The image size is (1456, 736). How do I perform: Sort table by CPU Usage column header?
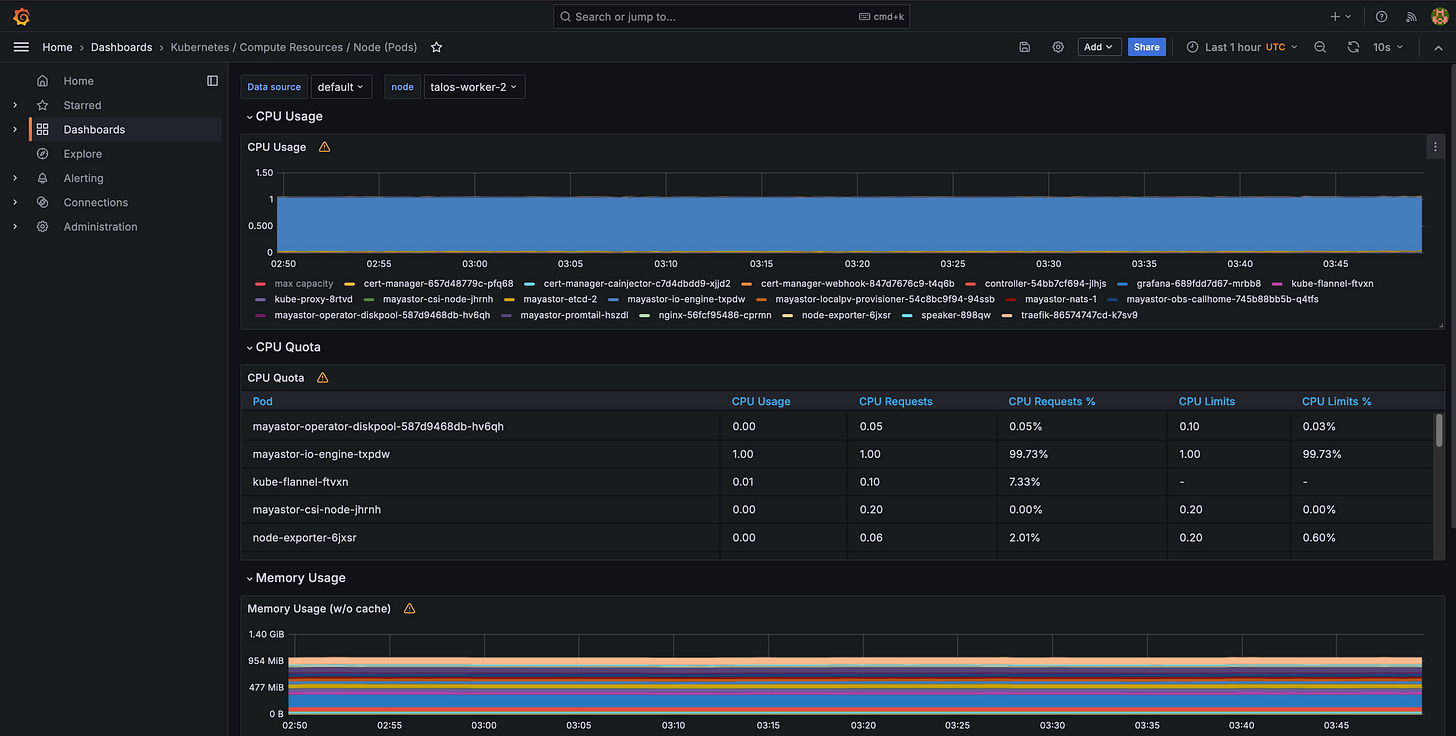click(x=760, y=401)
